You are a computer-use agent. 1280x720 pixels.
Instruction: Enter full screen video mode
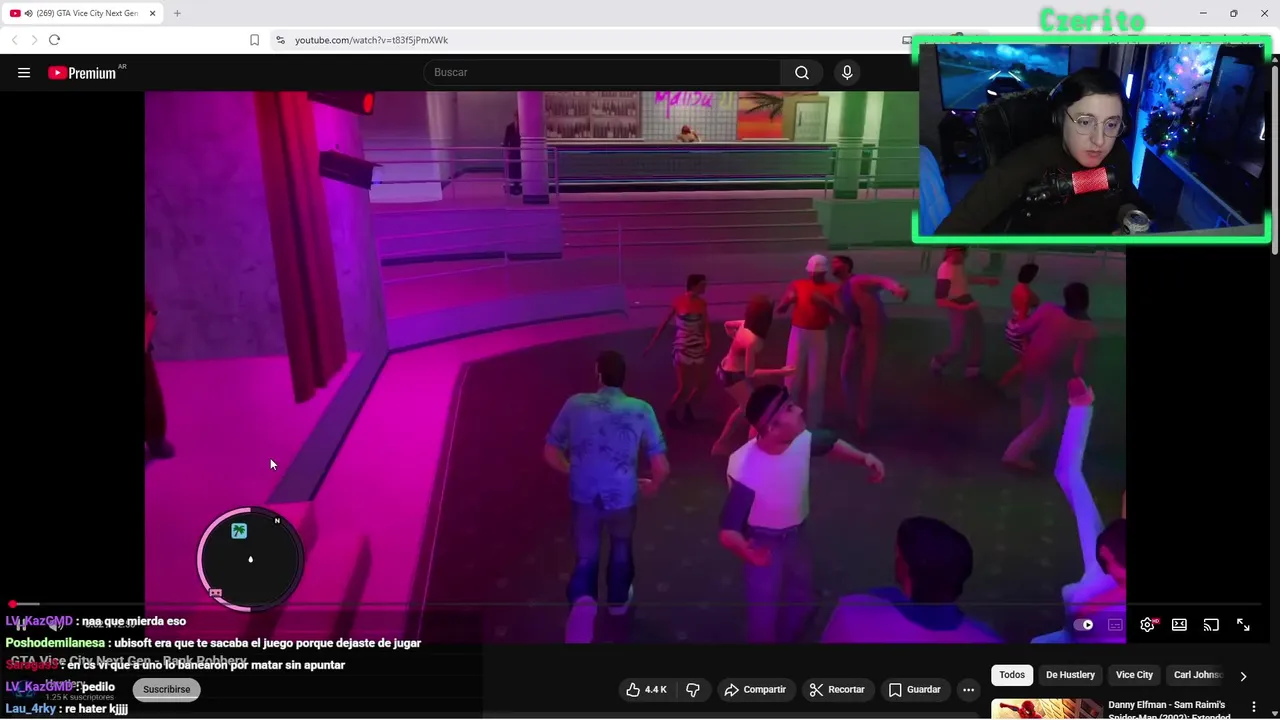point(1243,625)
